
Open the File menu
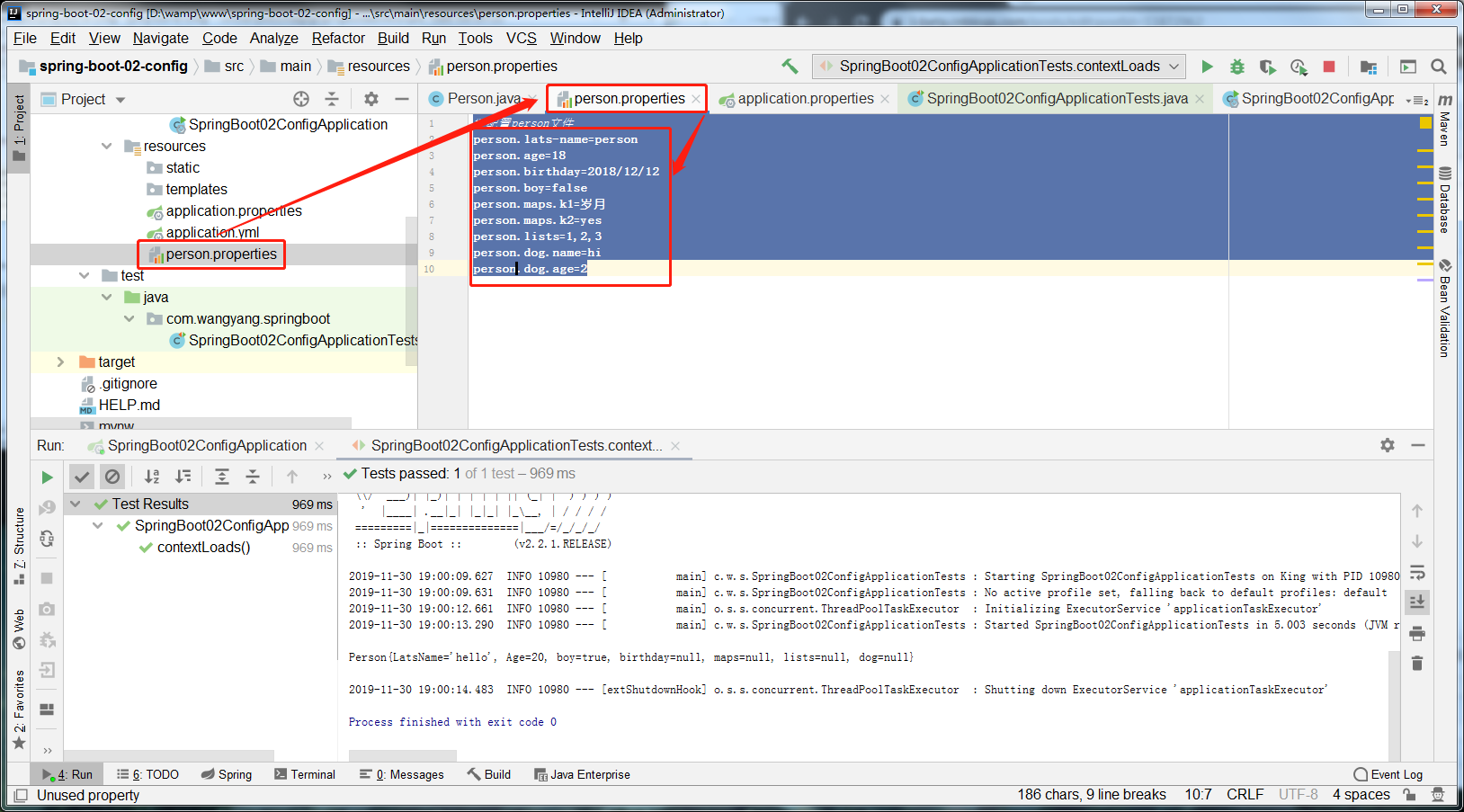pos(25,38)
